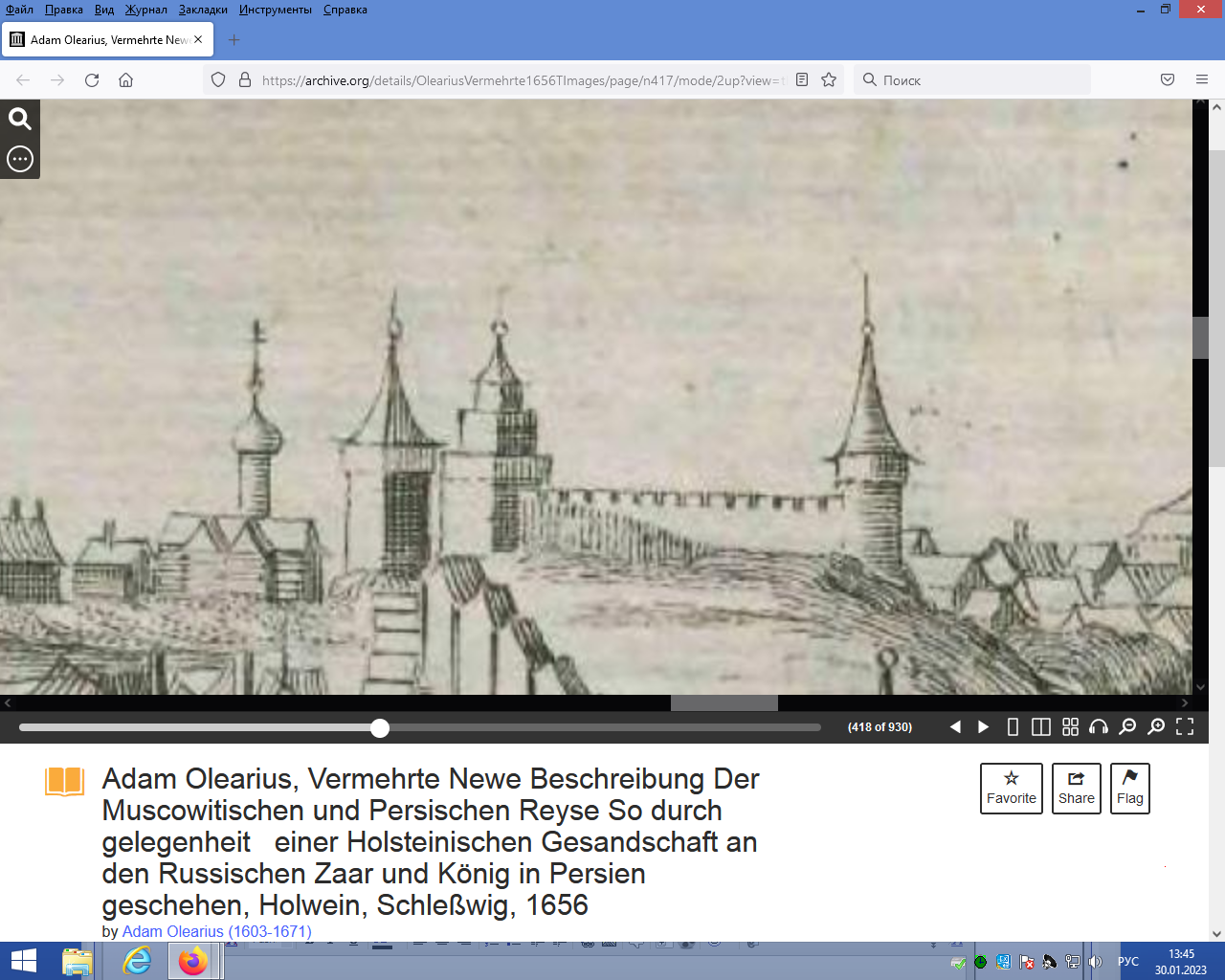Flip to the next page with right arrow
Screen dimensions: 1225x980
tap(983, 727)
